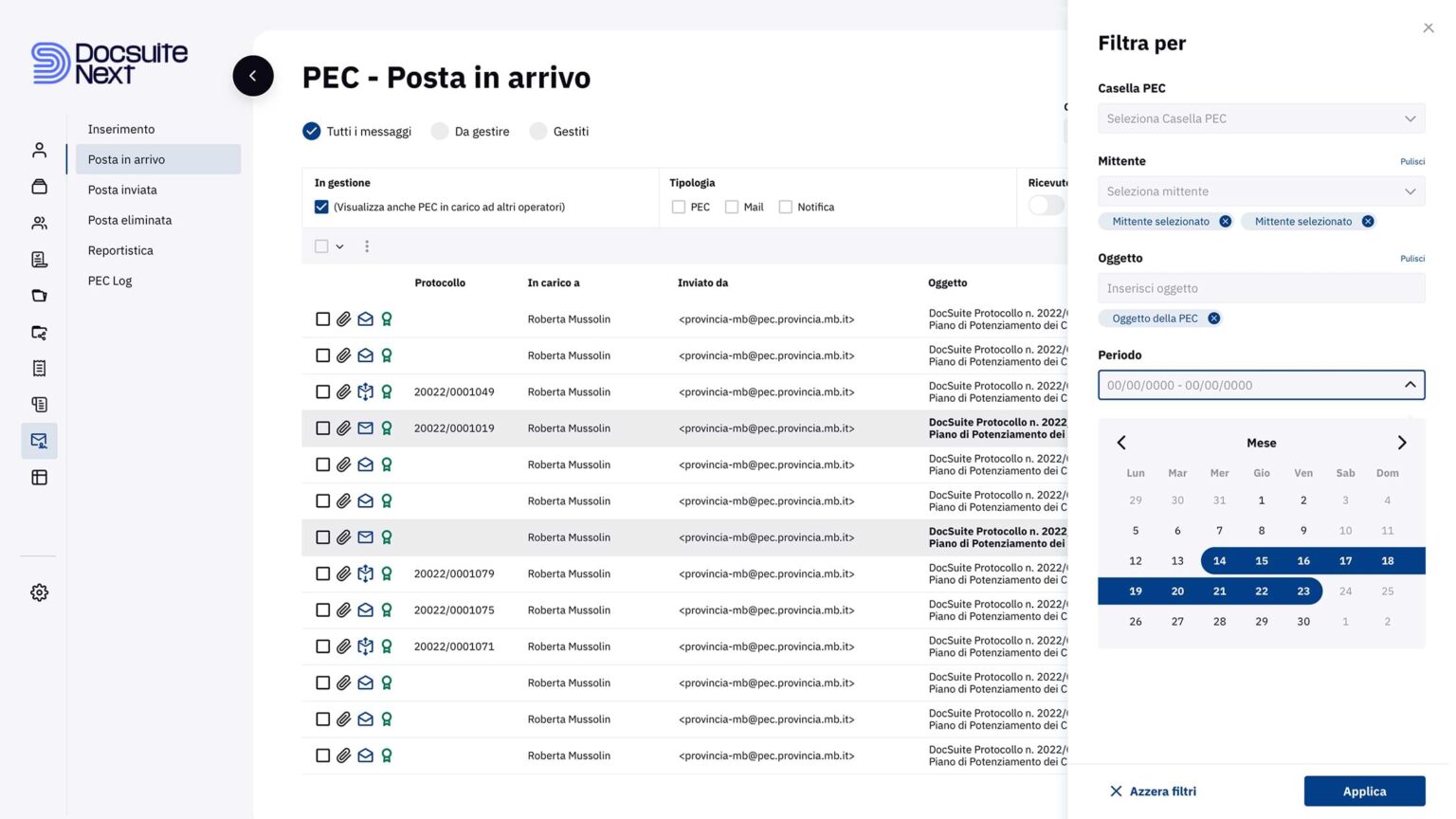Image resolution: width=1456 pixels, height=819 pixels.
Task: Uncheck Visualizza anche PEC in carico checkbox
Action: click(321, 206)
